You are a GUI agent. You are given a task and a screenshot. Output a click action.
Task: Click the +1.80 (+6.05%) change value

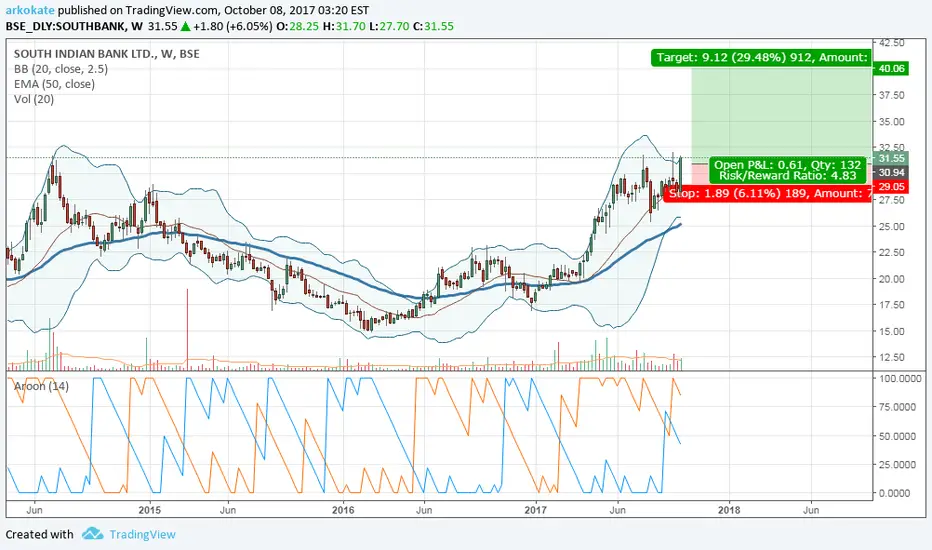(x=233, y=26)
